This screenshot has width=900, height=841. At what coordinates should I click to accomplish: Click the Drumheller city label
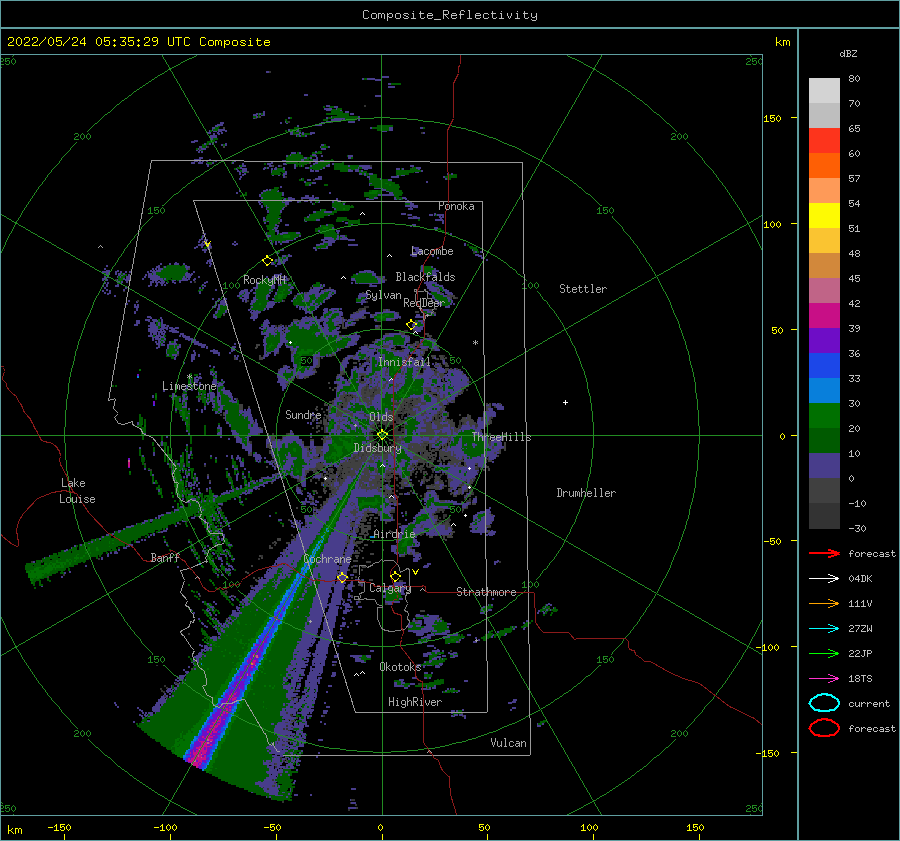click(x=586, y=493)
